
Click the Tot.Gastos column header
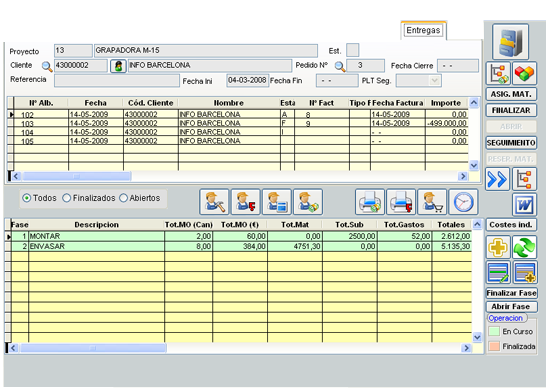(x=404, y=225)
